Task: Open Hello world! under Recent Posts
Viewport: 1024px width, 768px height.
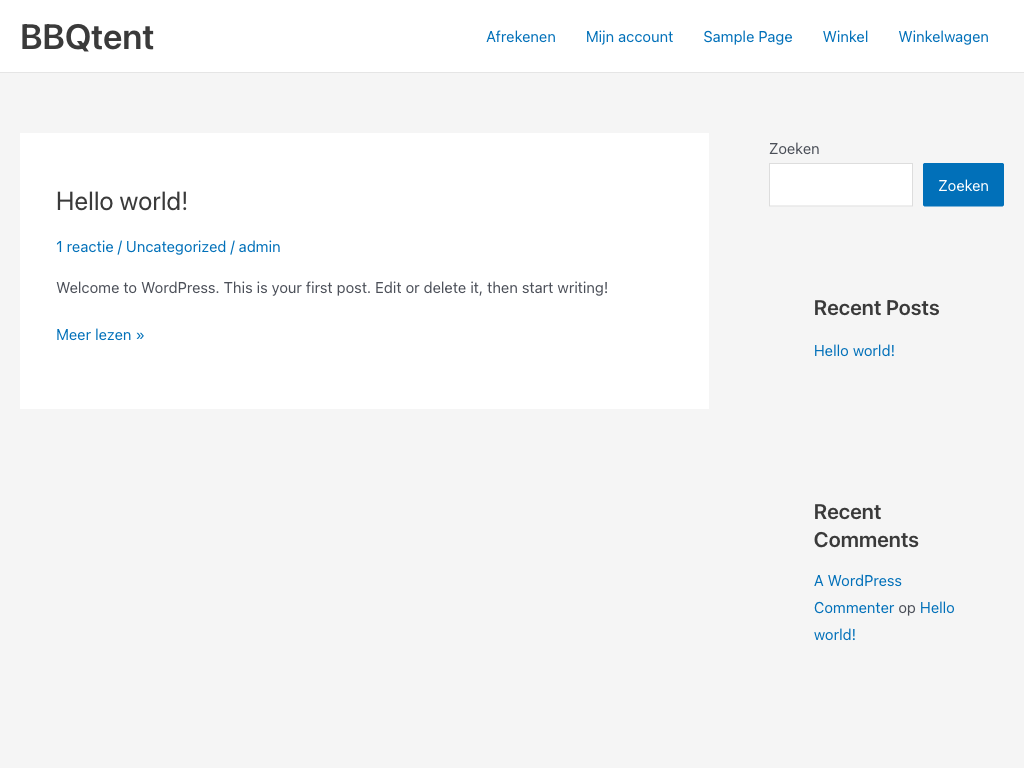Action: click(x=854, y=351)
